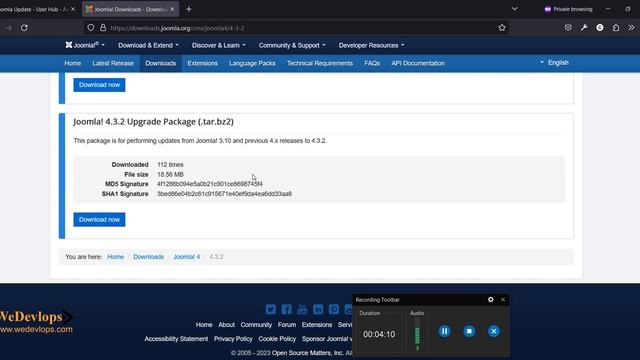The image size is (640, 360).
Task: Pause the screen recording
Action: tap(444, 331)
